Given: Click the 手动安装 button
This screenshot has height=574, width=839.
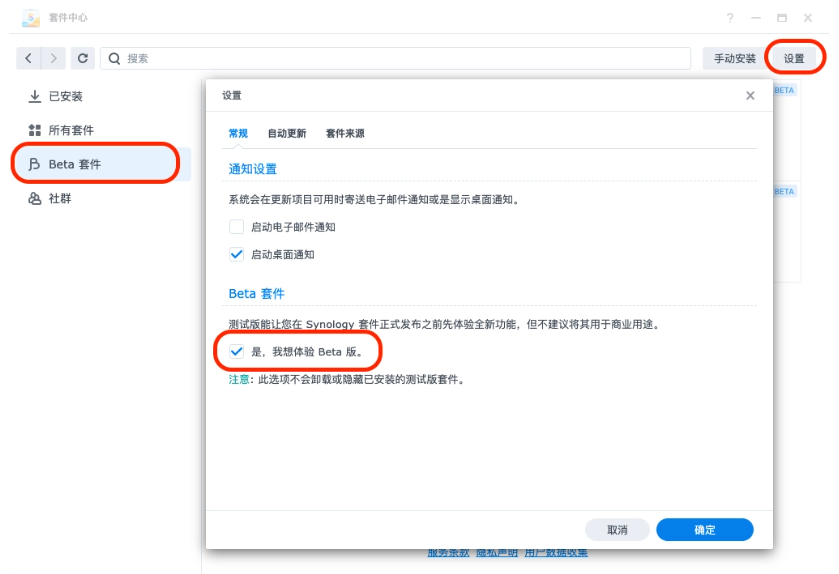Looking at the screenshot, I should (x=734, y=59).
